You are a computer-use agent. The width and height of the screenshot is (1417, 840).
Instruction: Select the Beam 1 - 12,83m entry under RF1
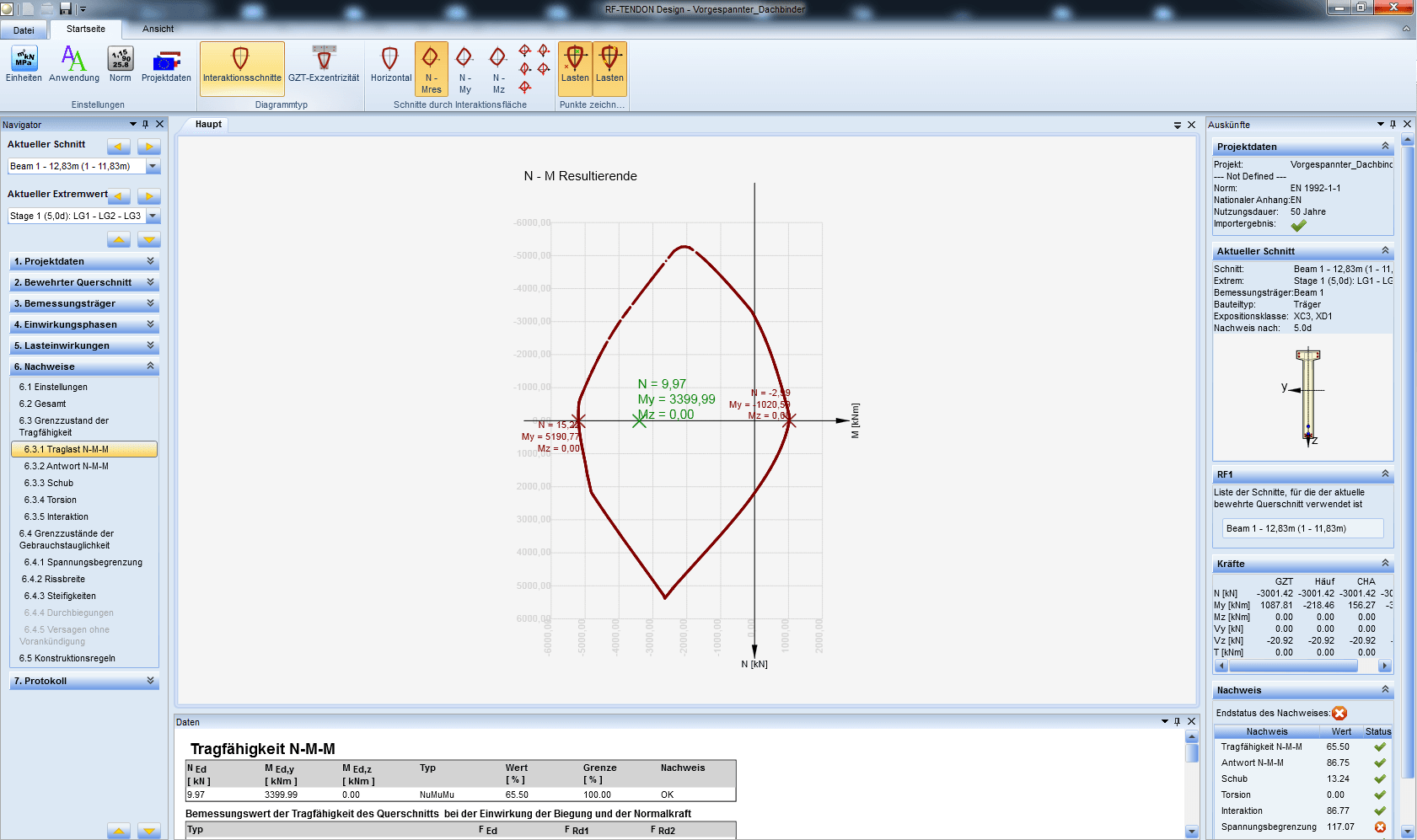point(1302,528)
